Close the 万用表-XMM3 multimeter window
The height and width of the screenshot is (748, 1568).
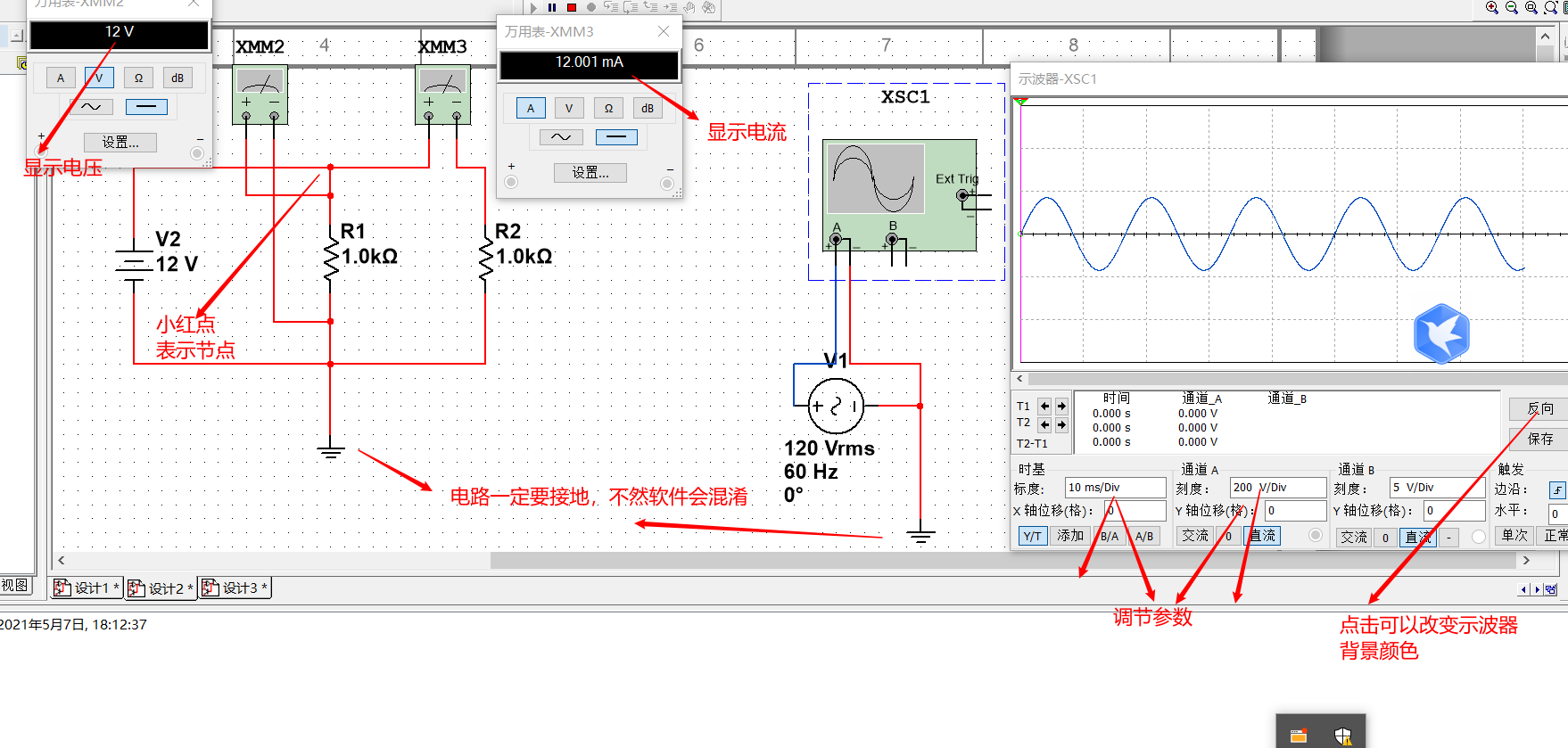664,31
